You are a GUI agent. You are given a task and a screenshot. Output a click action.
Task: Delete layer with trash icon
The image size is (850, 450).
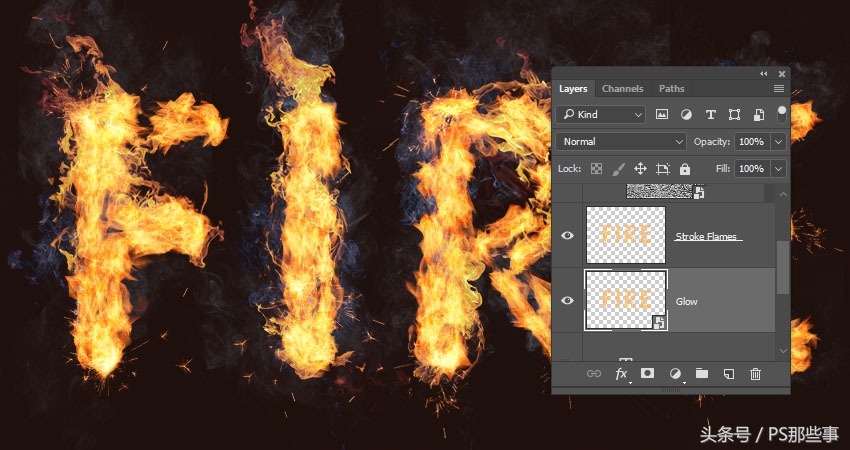coord(755,374)
